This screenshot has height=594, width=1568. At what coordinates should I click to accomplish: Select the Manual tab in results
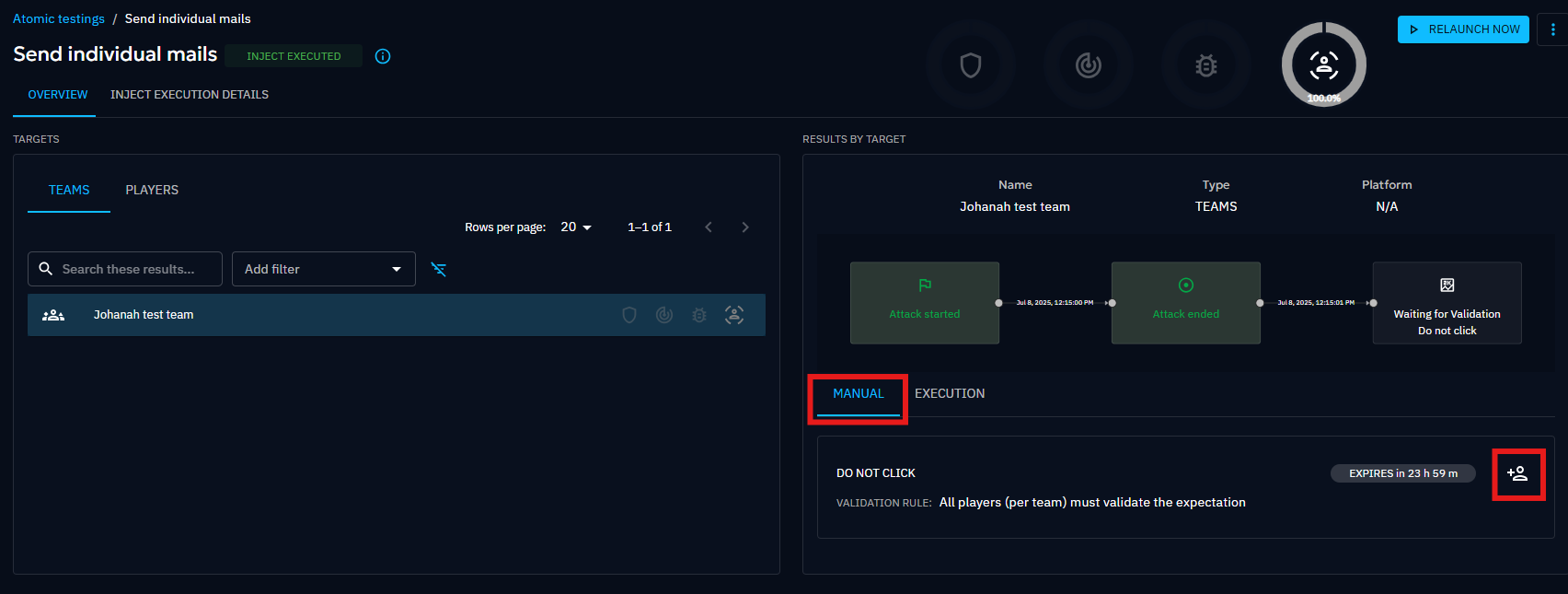pyautogui.click(x=858, y=393)
